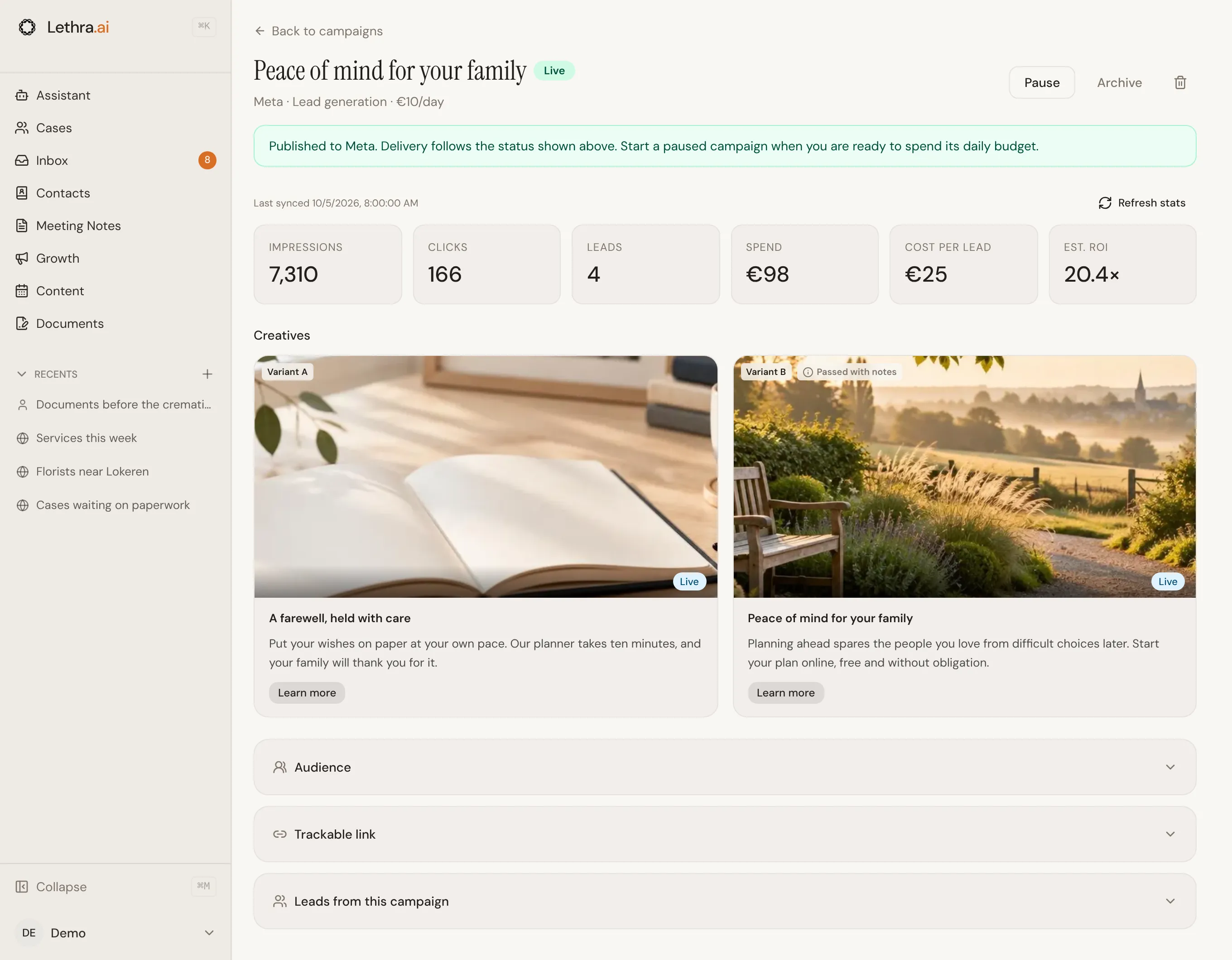This screenshot has height=960, width=1232.
Task: Open Assistant in the sidebar
Action: pos(115,96)
